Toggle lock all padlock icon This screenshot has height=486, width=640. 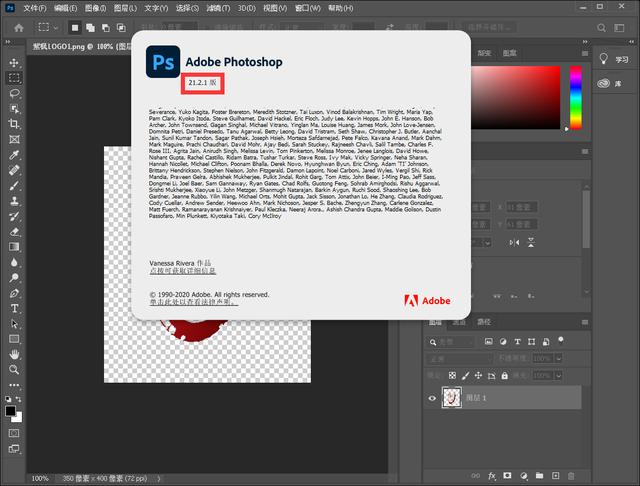[x=505, y=375]
